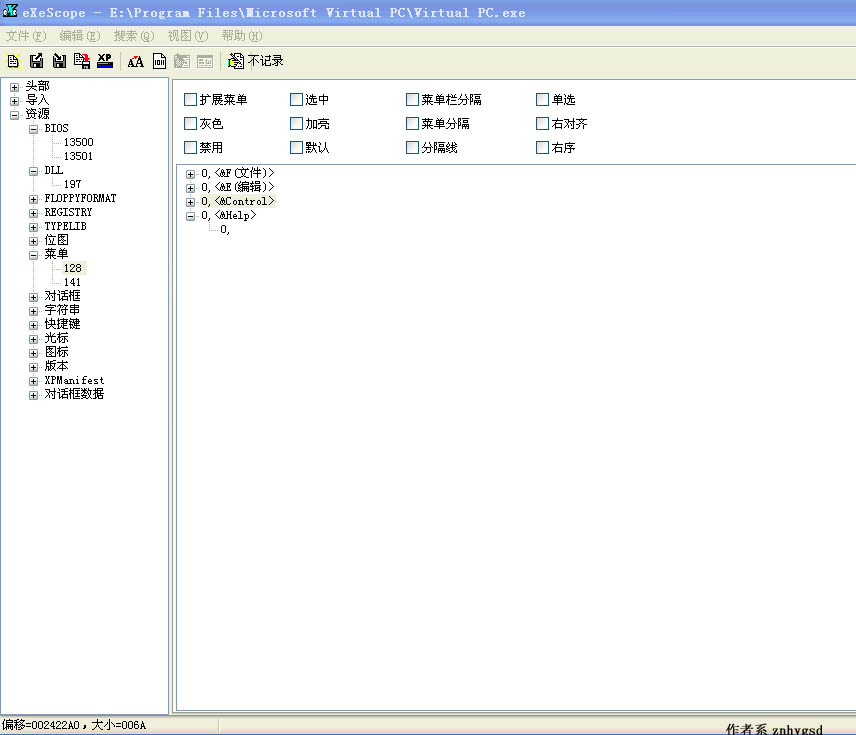Select menu resource 141 in tree
The width and height of the screenshot is (856, 735).
[x=72, y=283]
